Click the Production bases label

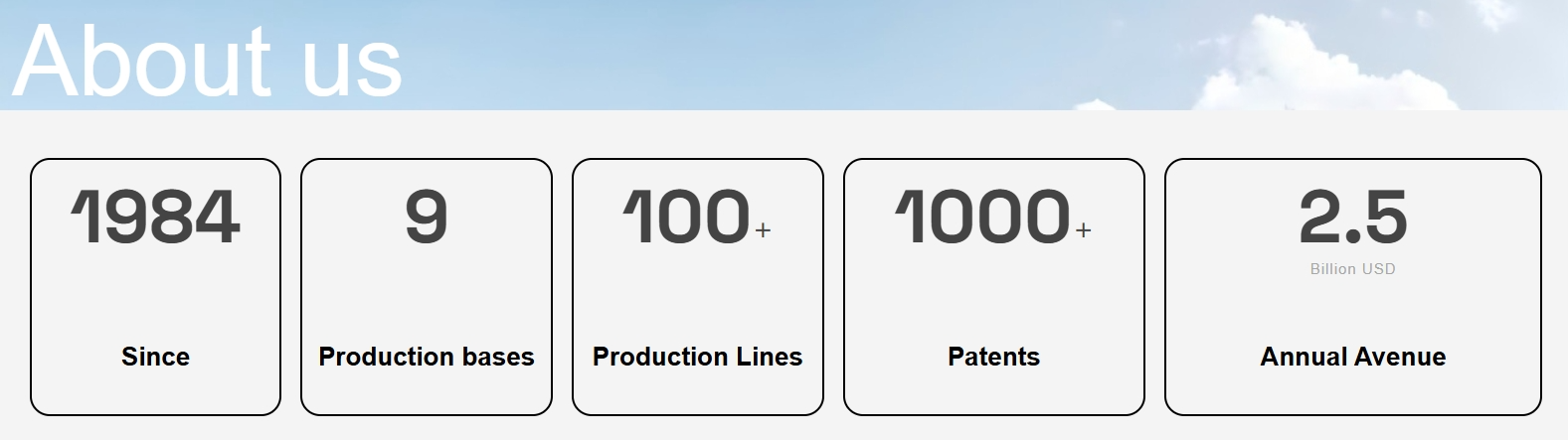[427, 357]
